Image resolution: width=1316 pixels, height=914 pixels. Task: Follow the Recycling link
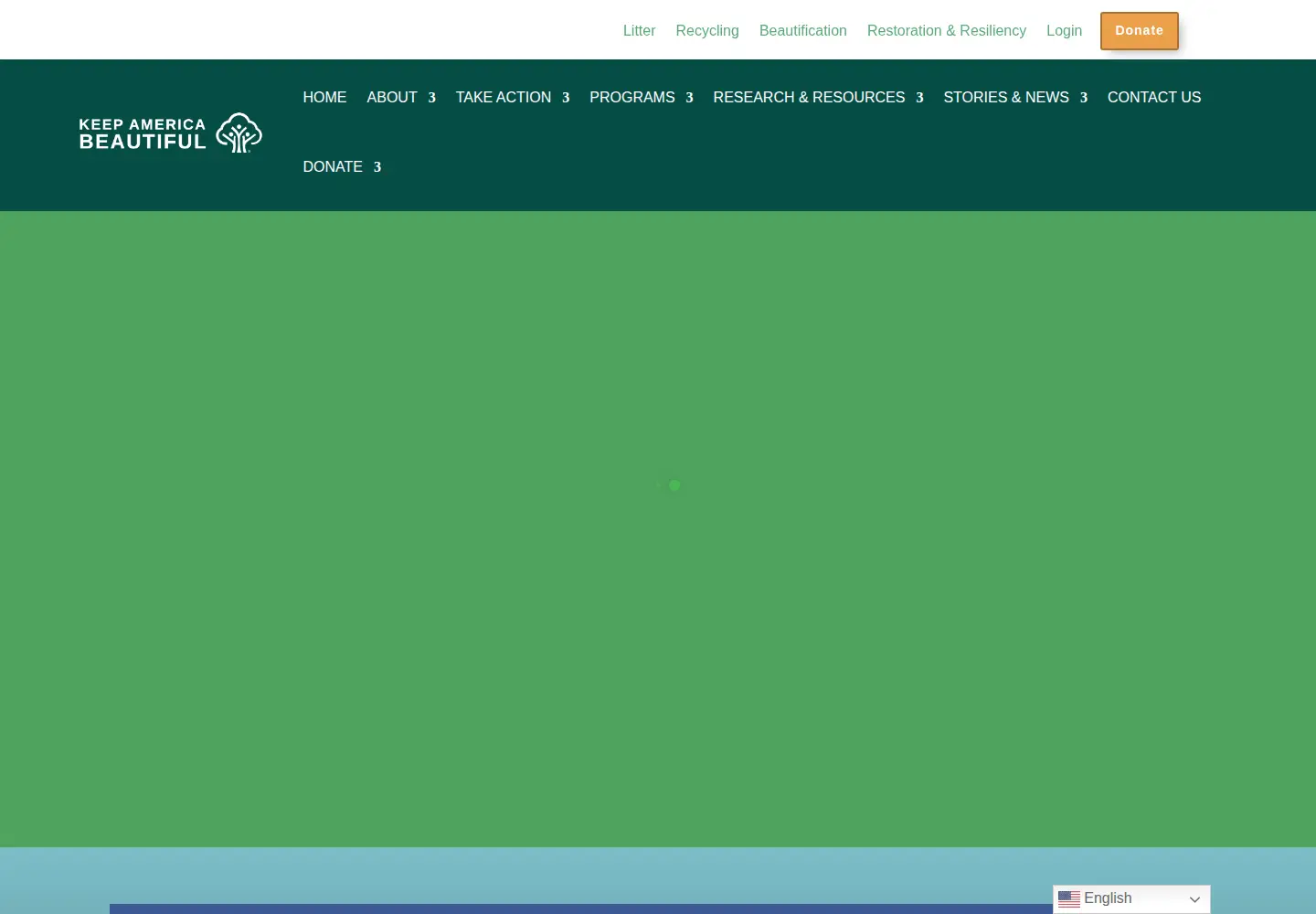point(707,30)
